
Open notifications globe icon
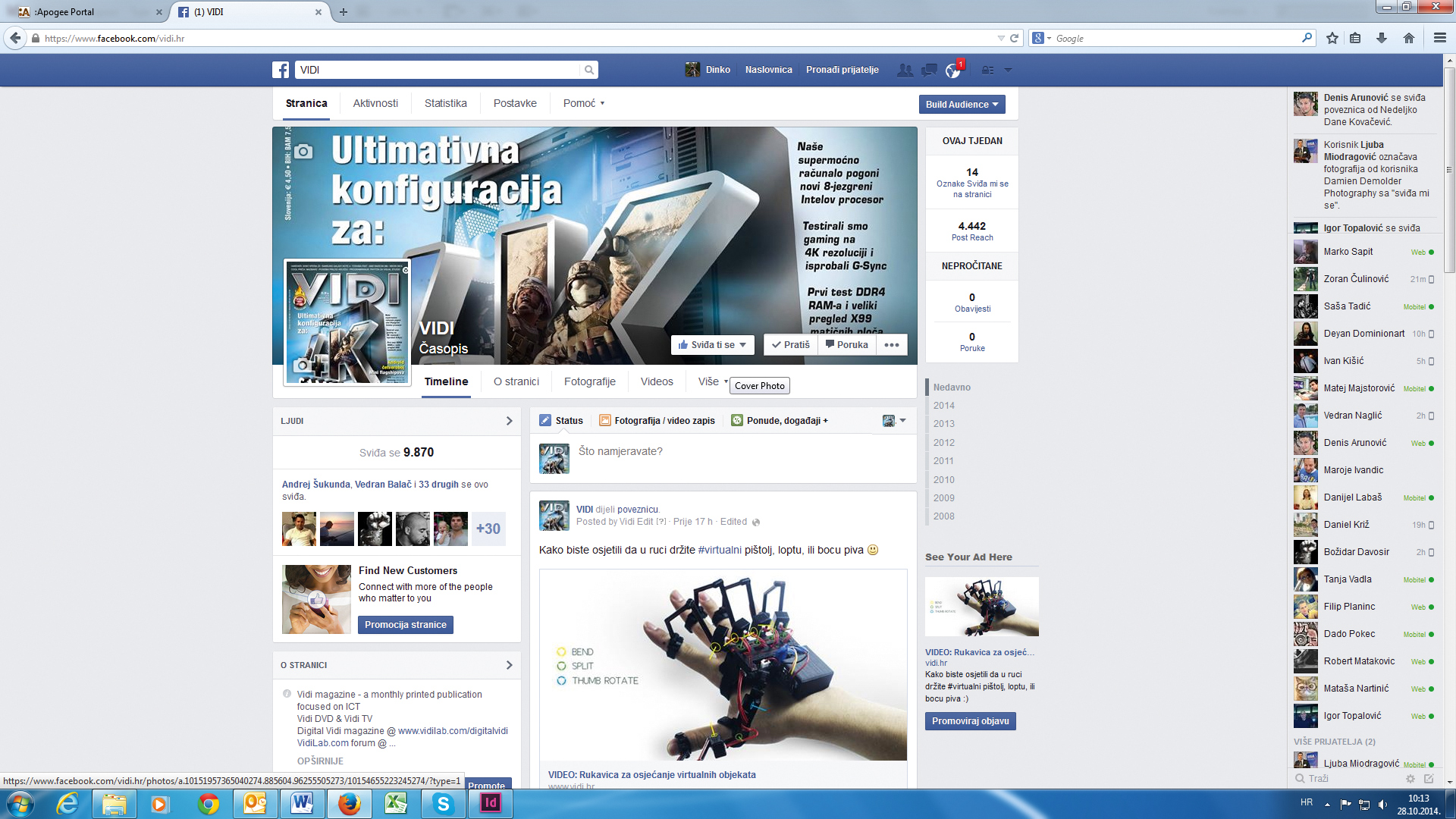click(952, 71)
